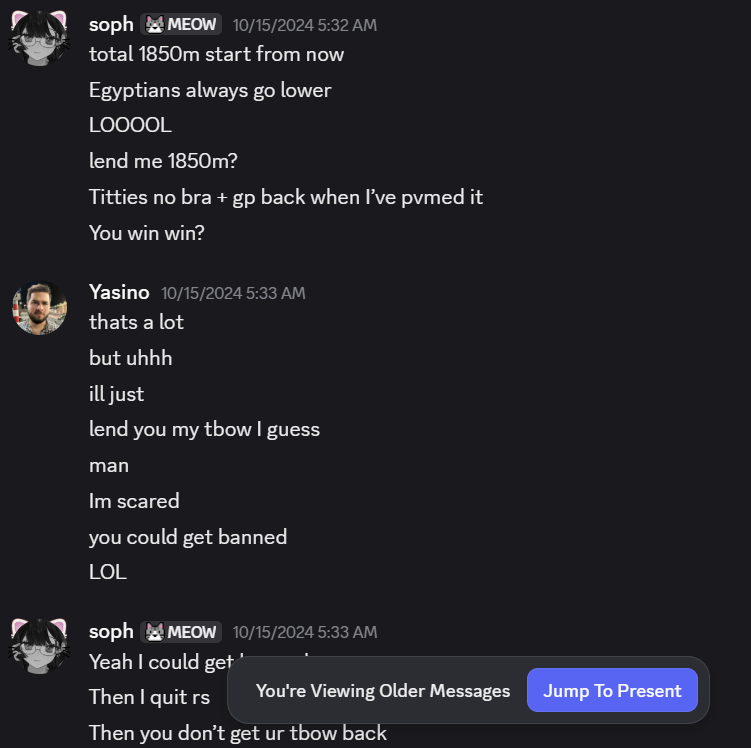
Task: Open Yasino's profile picture
Action: (x=39, y=306)
